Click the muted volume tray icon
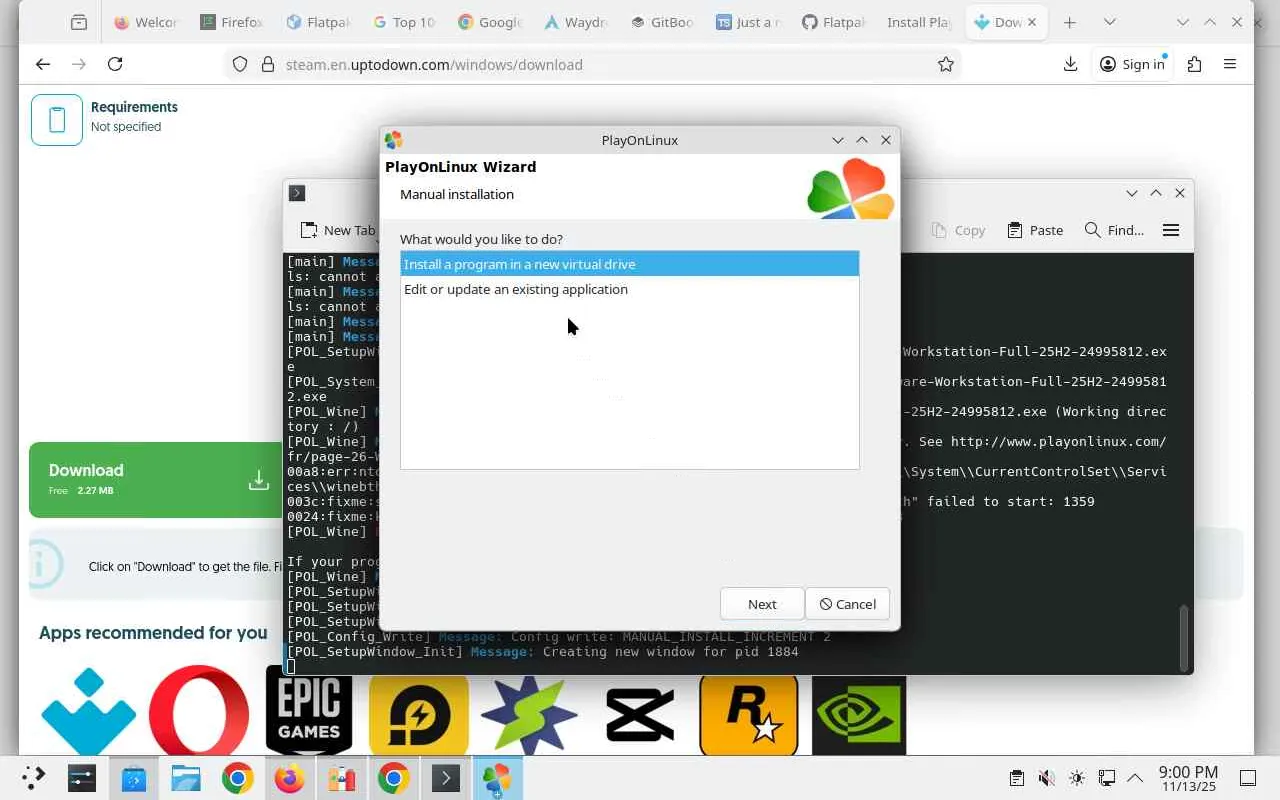The width and height of the screenshot is (1280, 800). [x=1046, y=778]
